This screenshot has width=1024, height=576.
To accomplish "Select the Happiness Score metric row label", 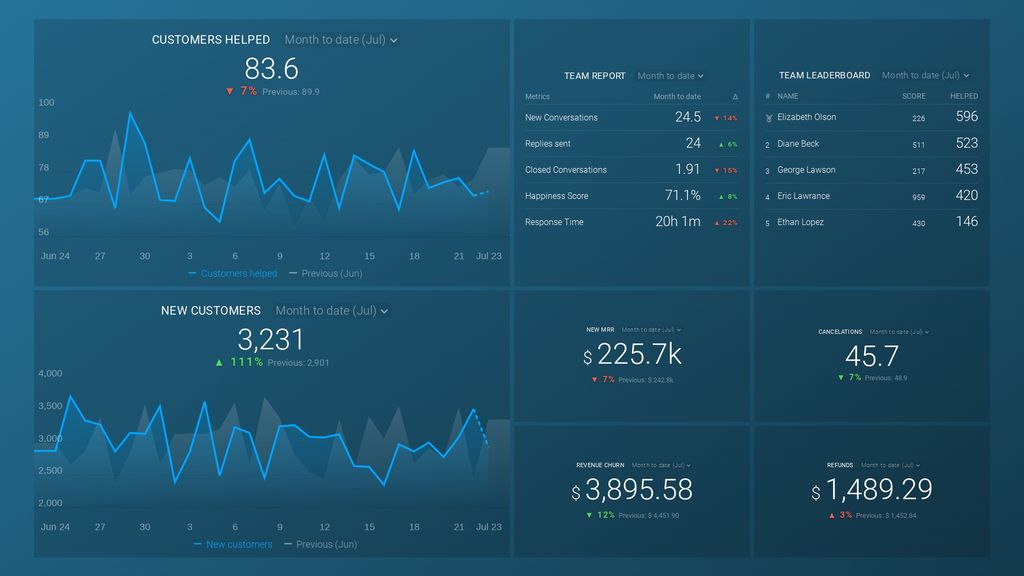I will point(556,196).
